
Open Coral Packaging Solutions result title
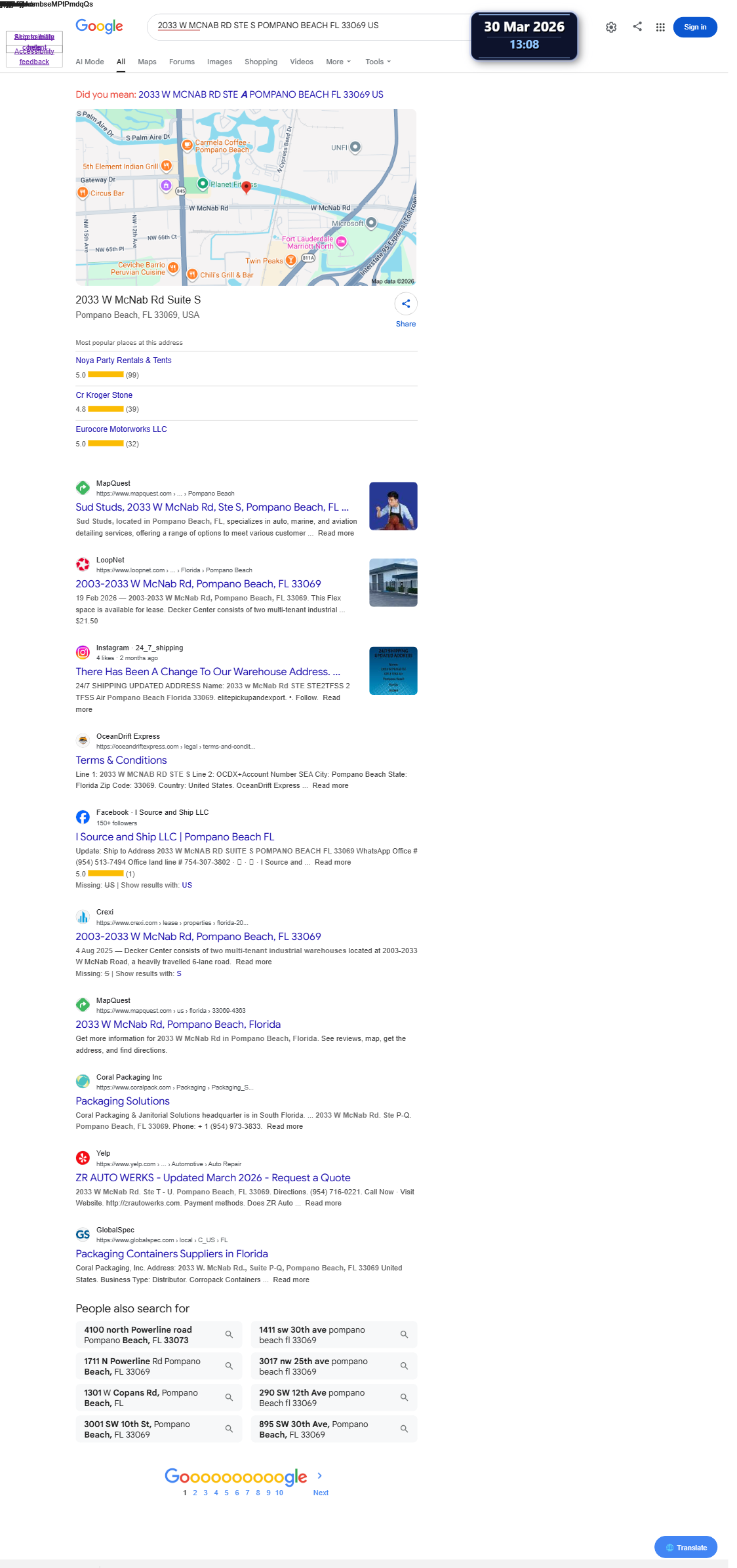[123, 1101]
